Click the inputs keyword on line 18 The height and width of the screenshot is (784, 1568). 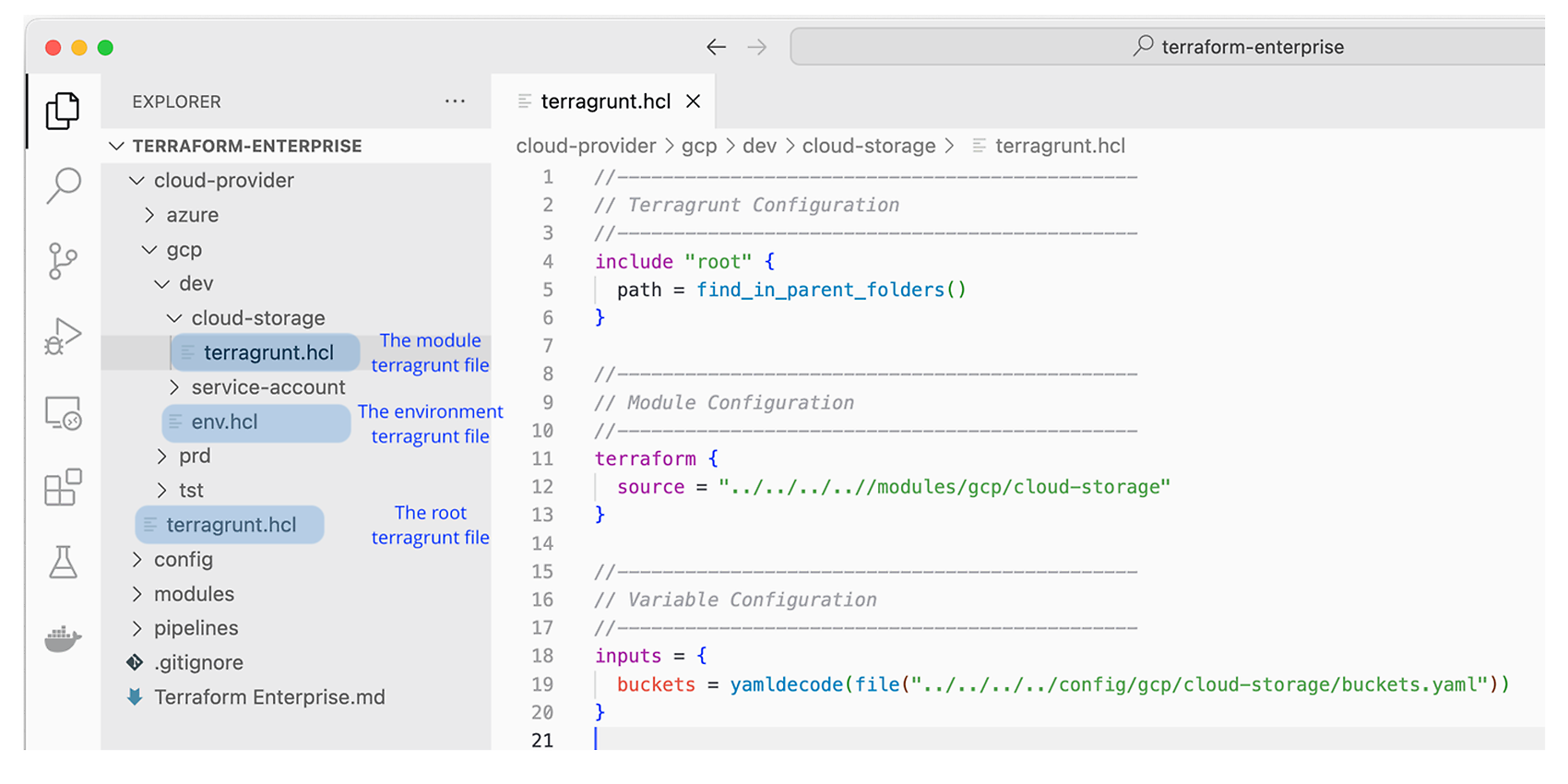(628, 656)
